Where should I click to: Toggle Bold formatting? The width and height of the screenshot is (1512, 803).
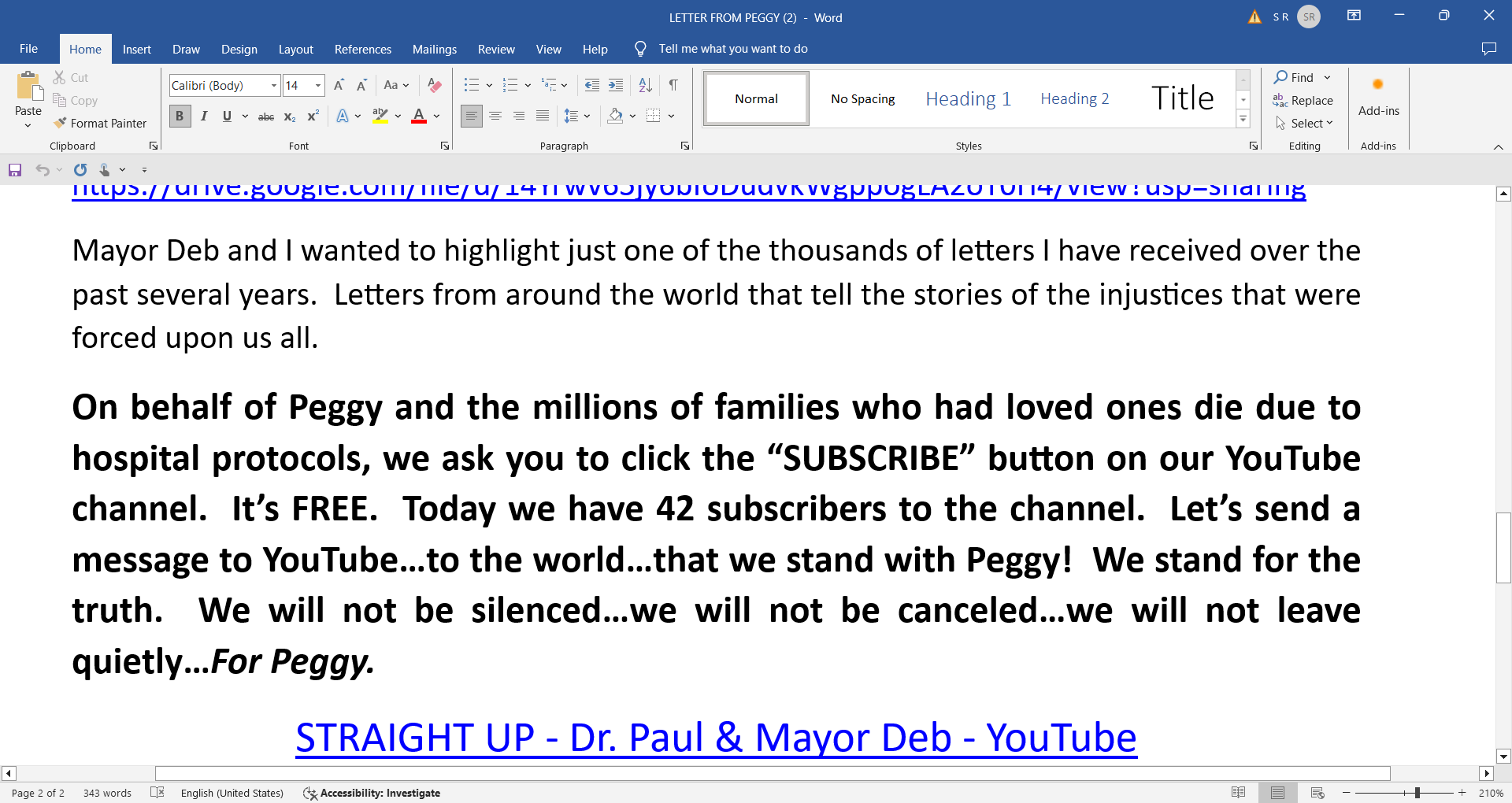(x=180, y=117)
